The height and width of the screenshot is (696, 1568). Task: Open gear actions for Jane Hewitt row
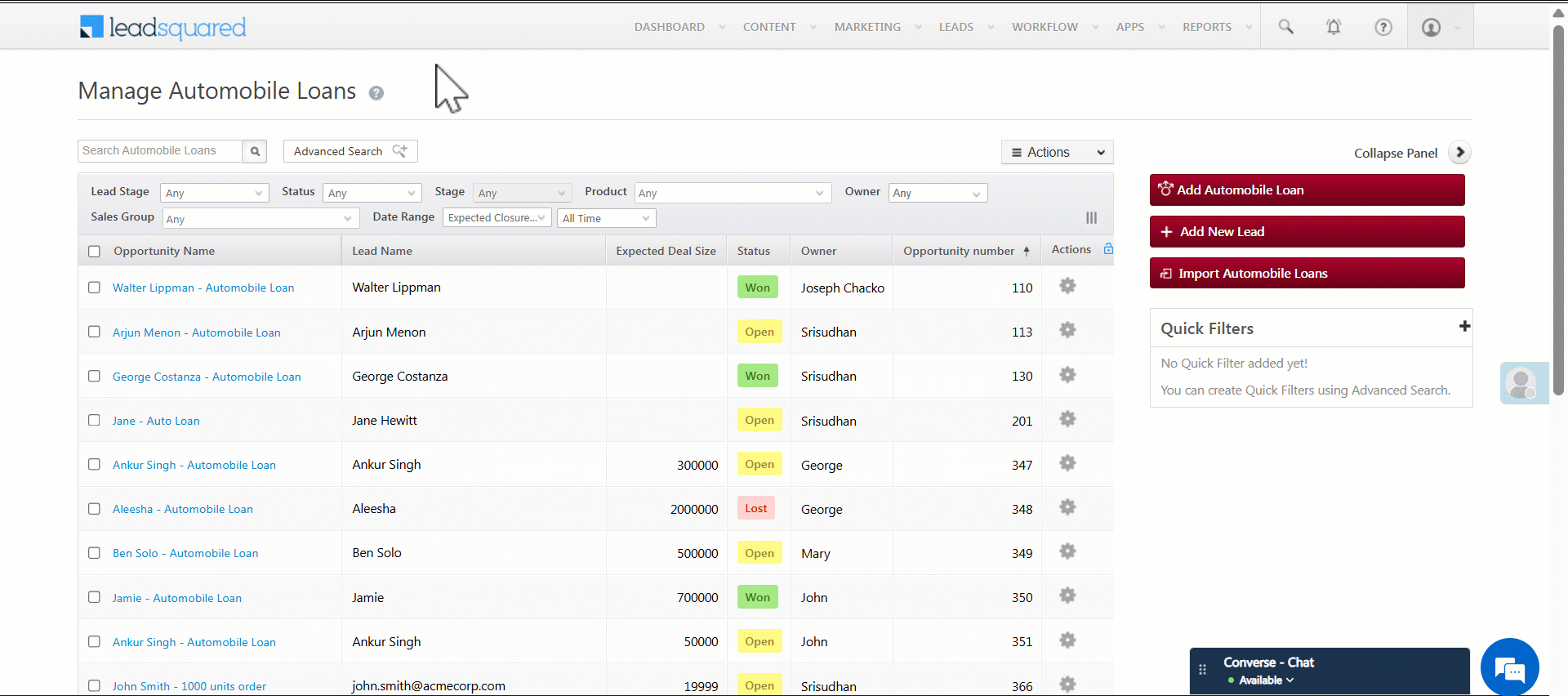(1067, 419)
